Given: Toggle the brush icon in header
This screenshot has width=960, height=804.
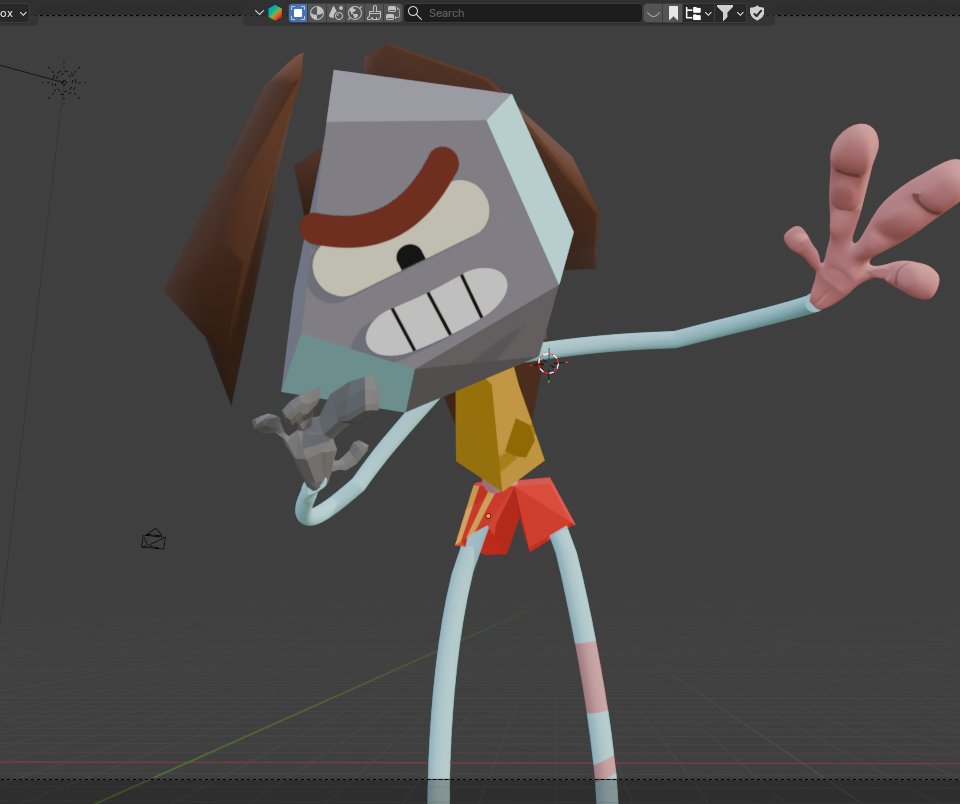Looking at the screenshot, I should pyautogui.click(x=373, y=13).
